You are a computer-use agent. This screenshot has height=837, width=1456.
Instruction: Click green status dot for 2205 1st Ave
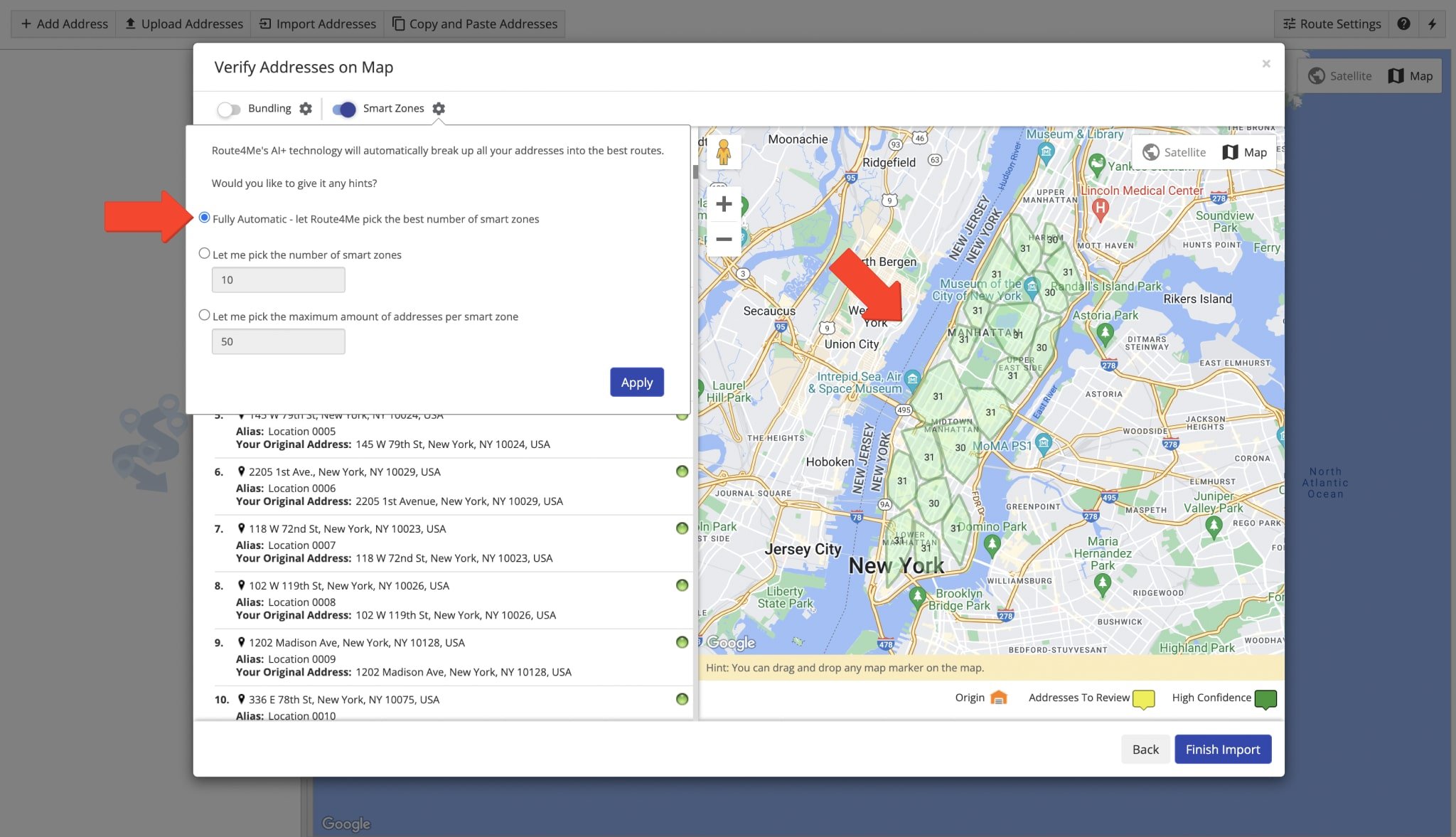682,471
